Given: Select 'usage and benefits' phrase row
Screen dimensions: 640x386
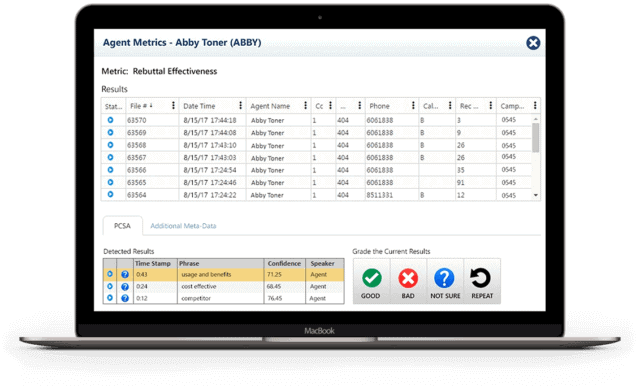Looking at the screenshot, I should pyautogui.click(x=224, y=275).
